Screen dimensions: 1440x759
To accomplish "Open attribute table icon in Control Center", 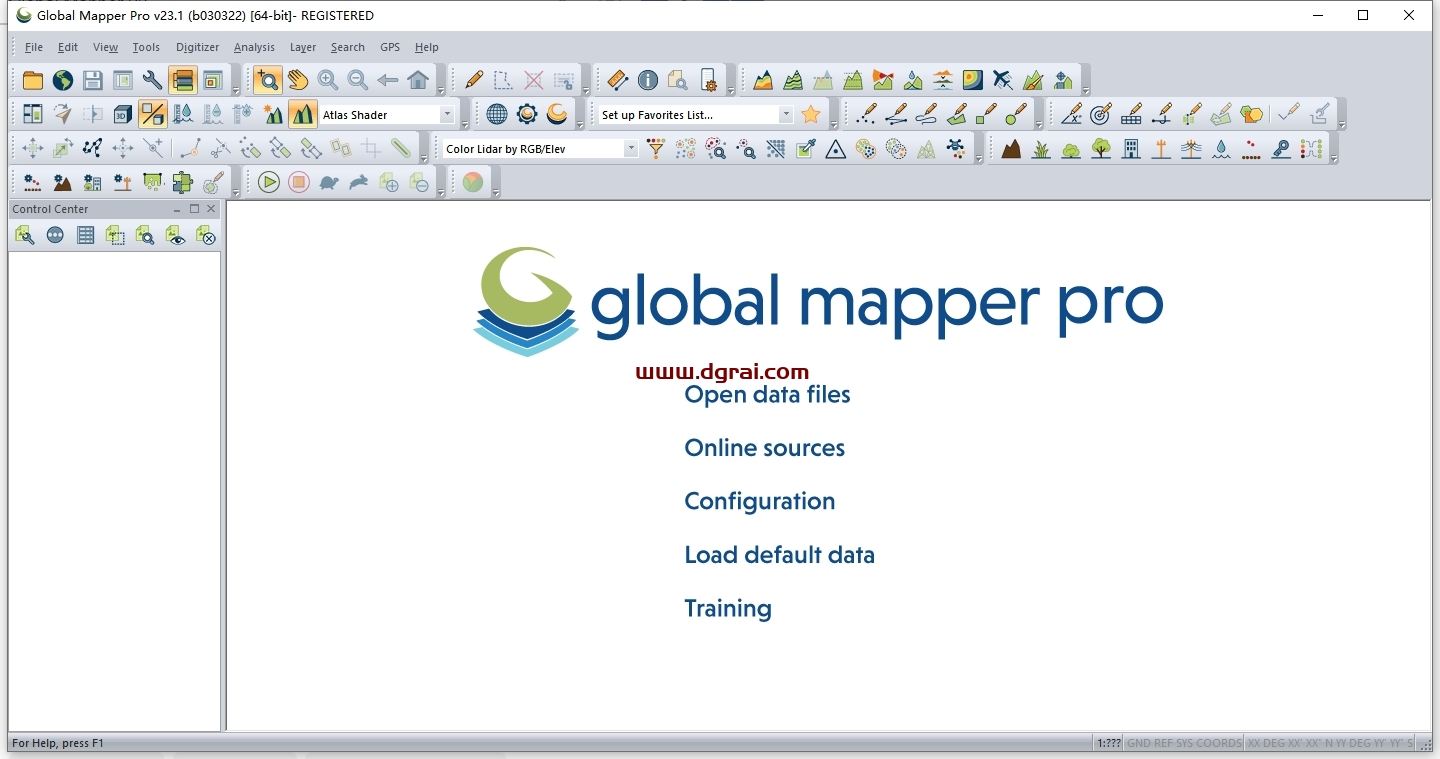I will tap(86, 235).
